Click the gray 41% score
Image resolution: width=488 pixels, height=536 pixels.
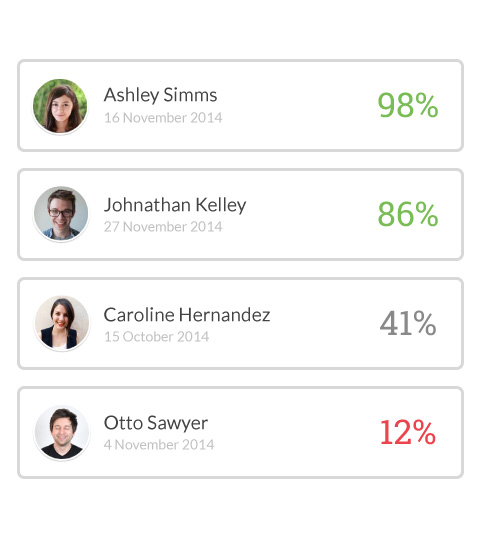408,323
